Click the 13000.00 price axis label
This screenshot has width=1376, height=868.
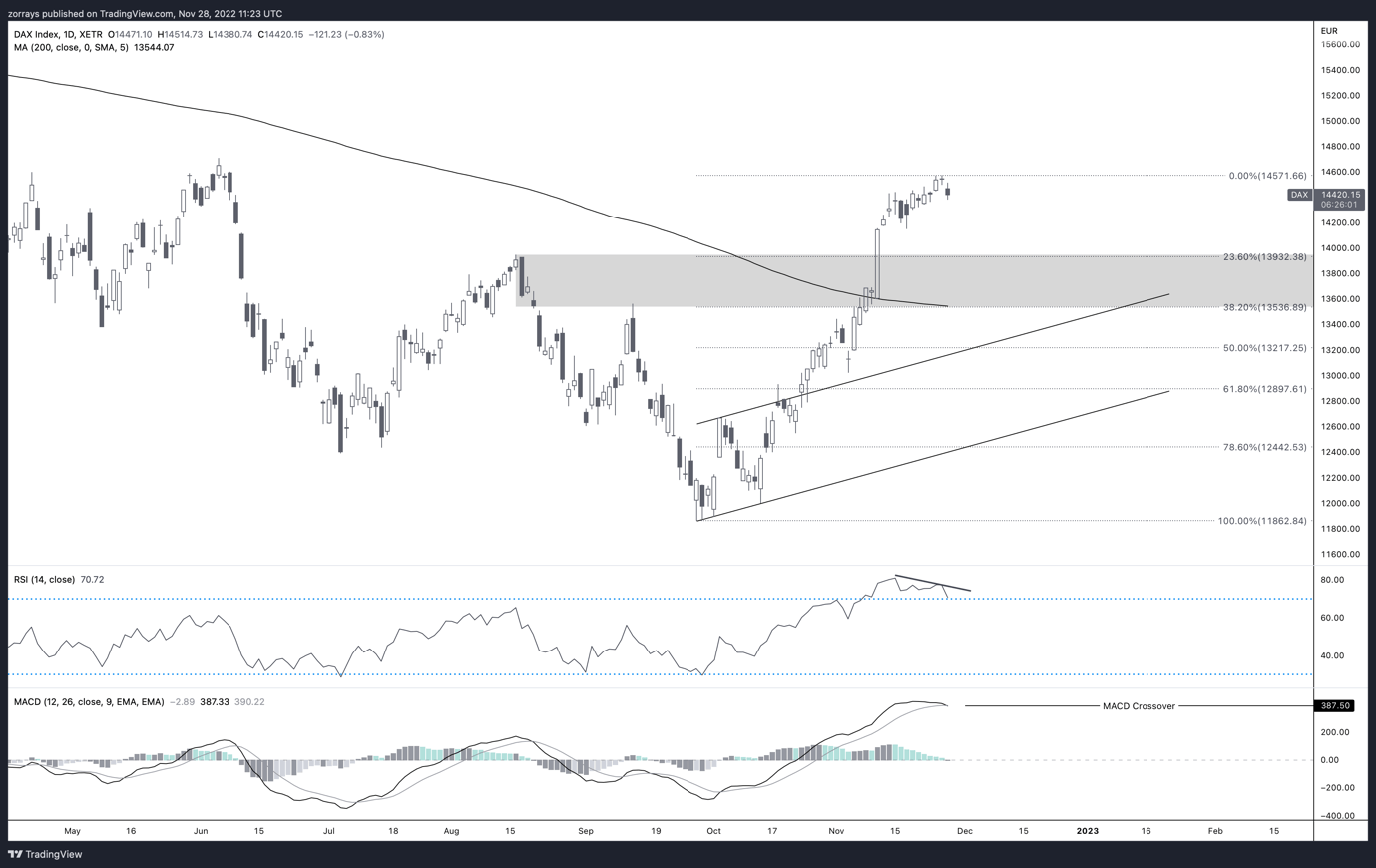(x=1341, y=376)
